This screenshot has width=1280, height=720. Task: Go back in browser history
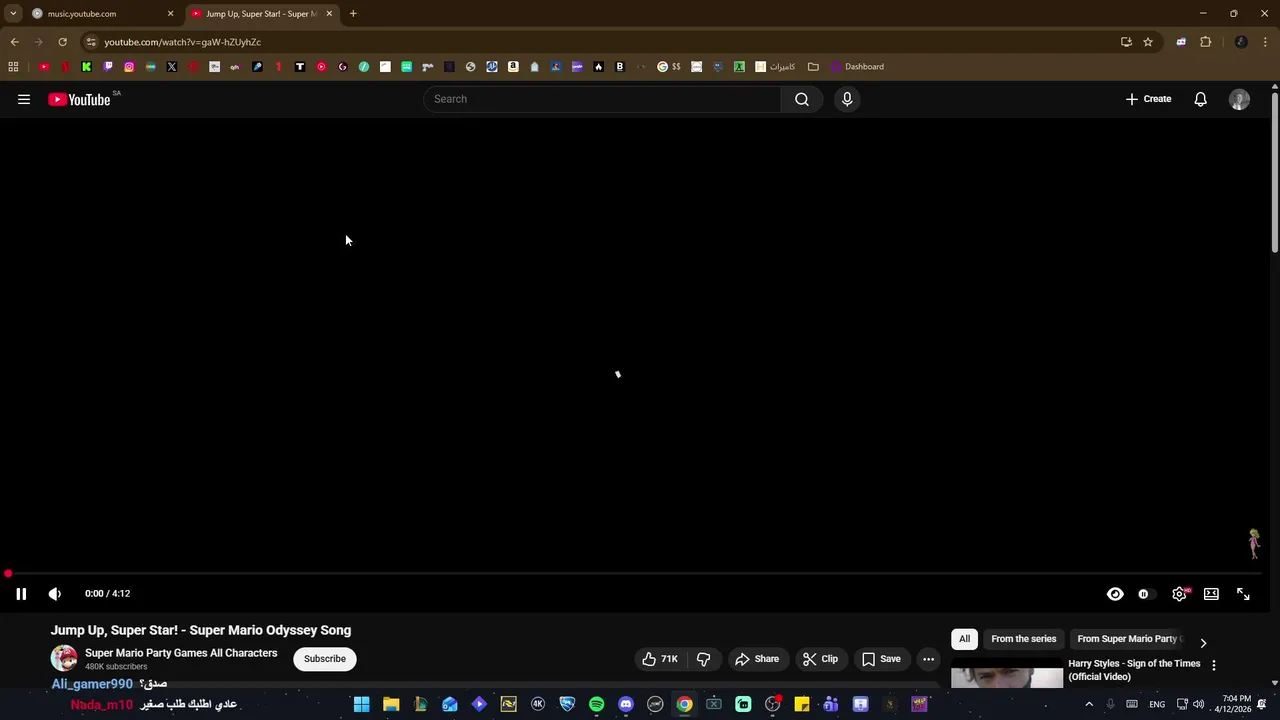[x=14, y=42]
